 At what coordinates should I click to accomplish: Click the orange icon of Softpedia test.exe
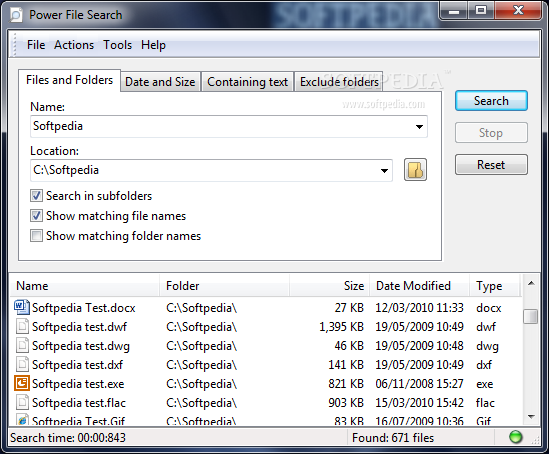[22, 383]
